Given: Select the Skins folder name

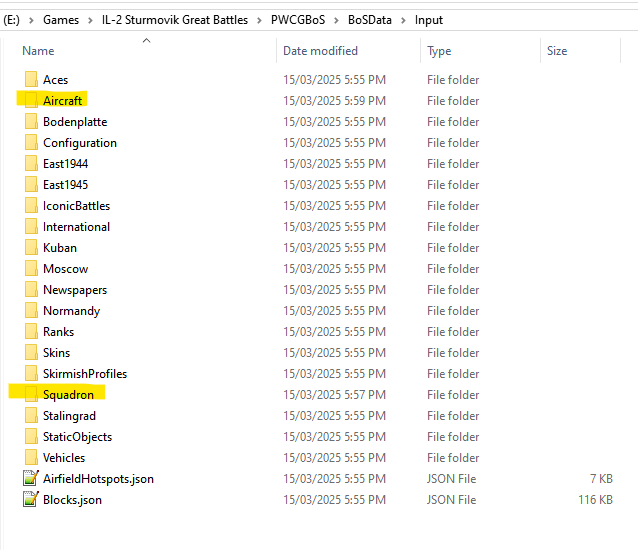Looking at the screenshot, I should (x=57, y=353).
